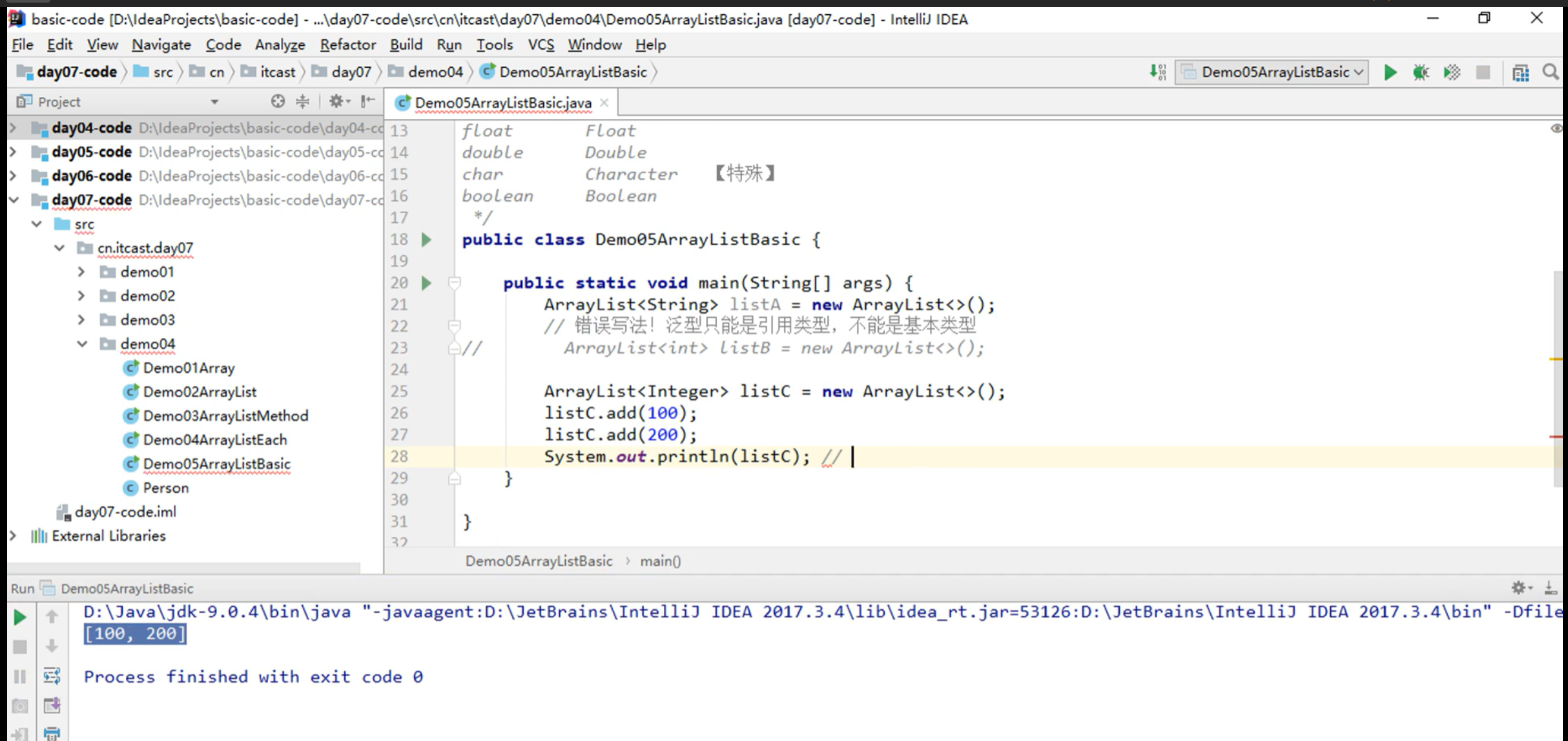Open Project Structure icon in toolbar
Image resolution: width=1568 pixels, height=741 pixels.
1521,72
